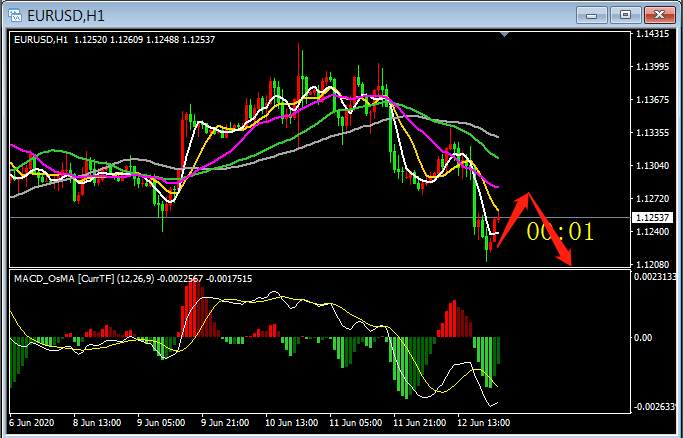Click the 11 Jun 05:00 time label
683x438 pixels.
coord(355,423)
